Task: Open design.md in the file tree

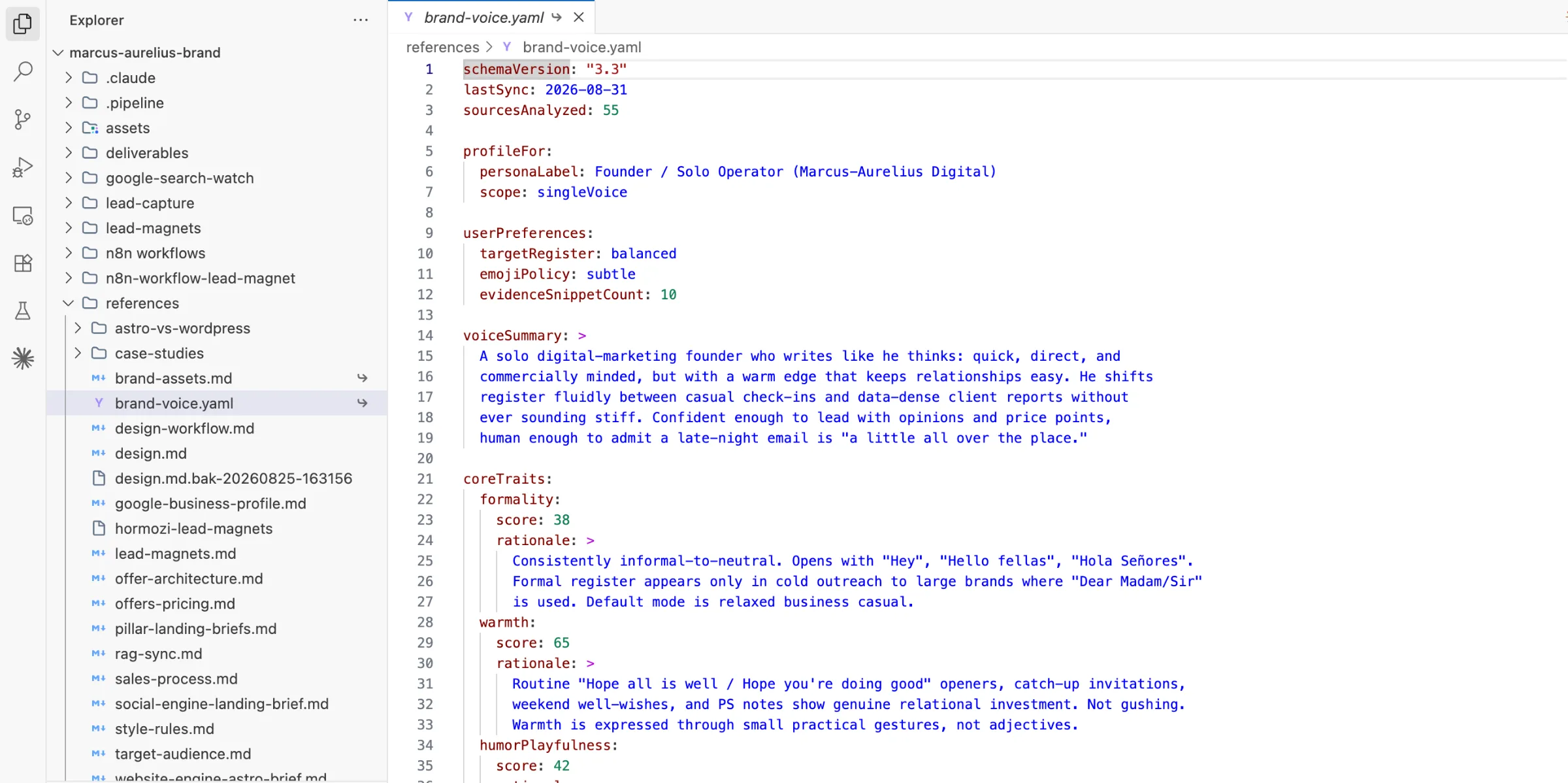Action: click(x=151, y=454)
